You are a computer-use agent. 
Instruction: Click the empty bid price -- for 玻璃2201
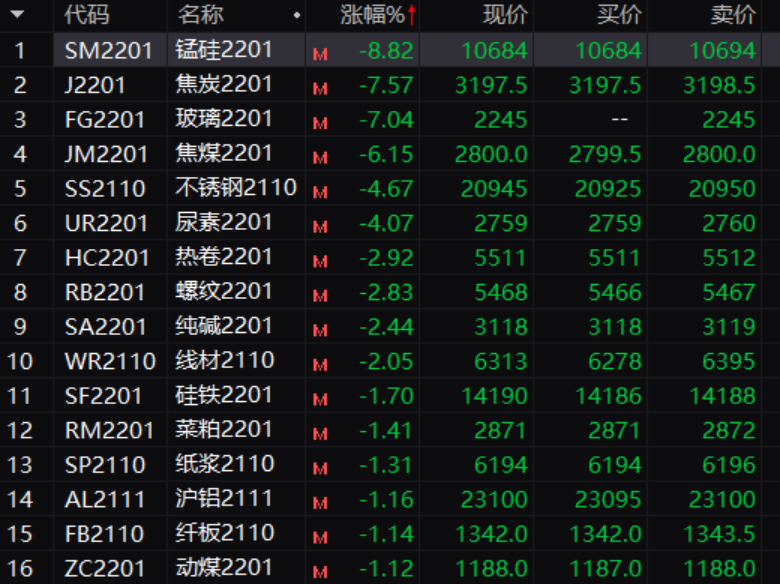click(x=619, y=119)
